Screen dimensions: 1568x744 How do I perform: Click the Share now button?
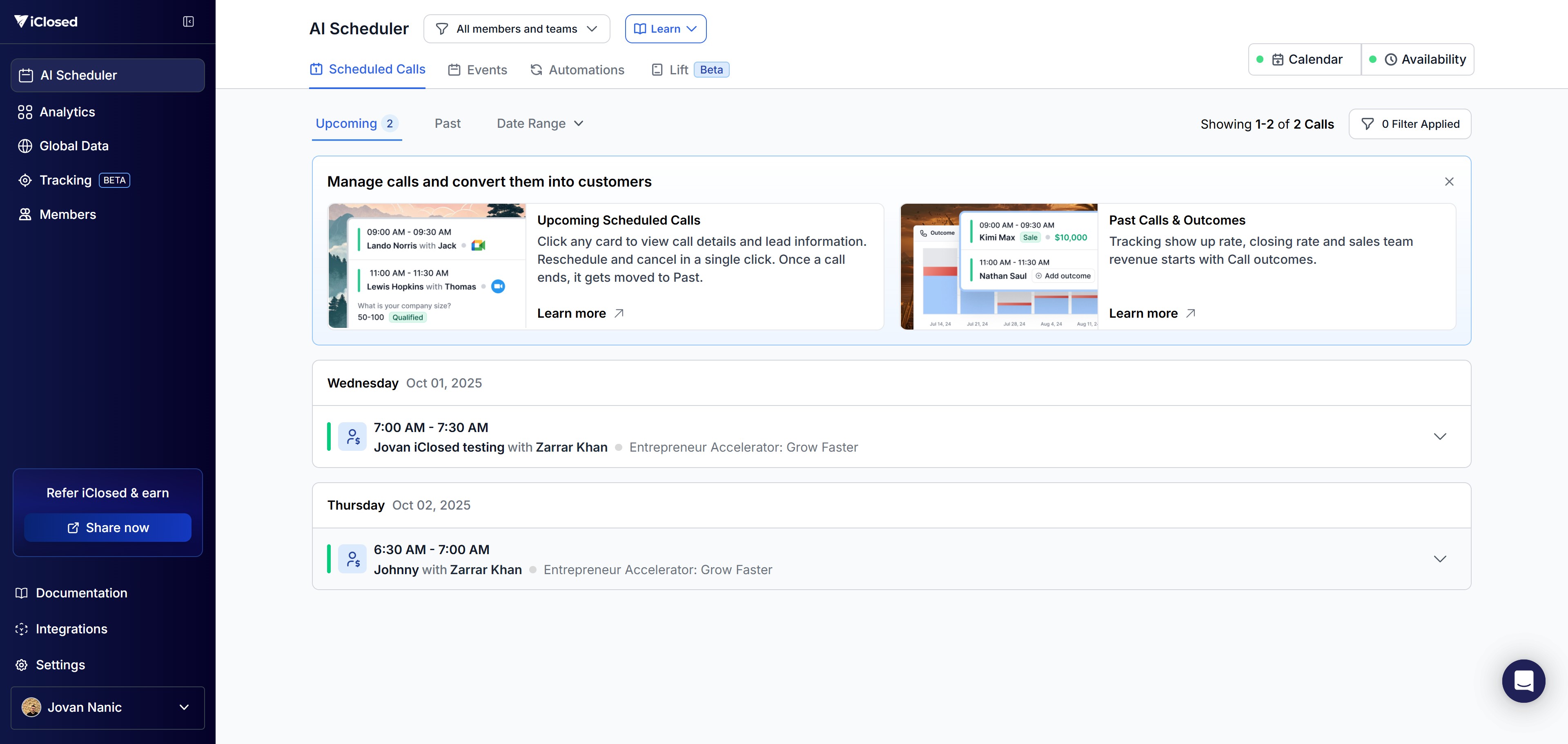(108, 528)
